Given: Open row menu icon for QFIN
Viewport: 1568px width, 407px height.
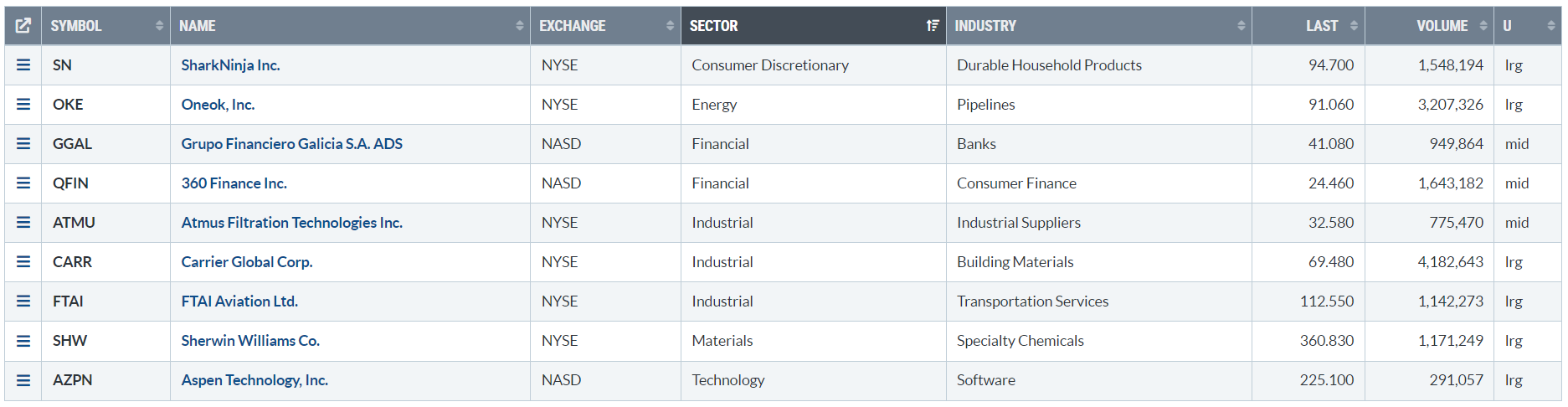Looking at the screenshot, I should click(23, 183).
